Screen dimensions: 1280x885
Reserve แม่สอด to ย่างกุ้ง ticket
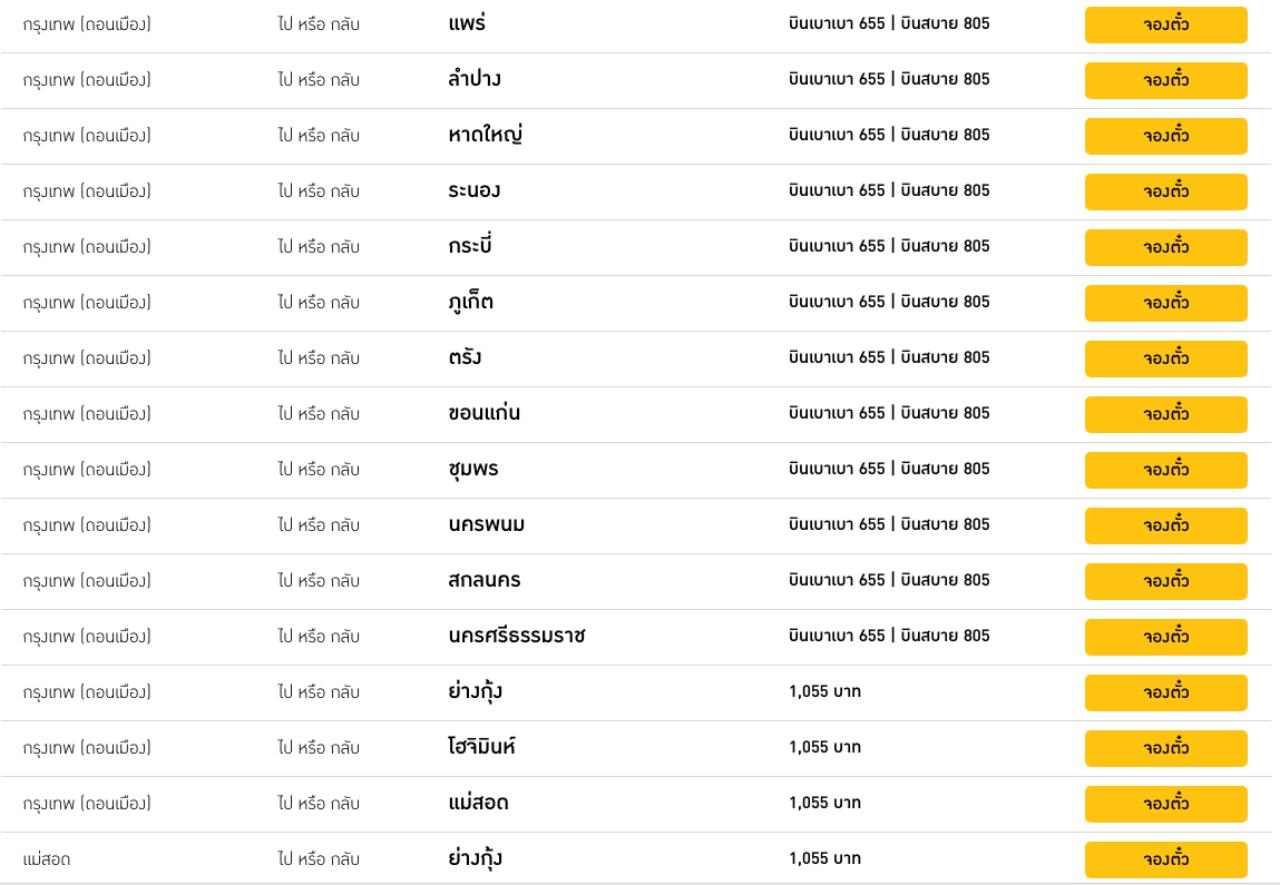click(1166, 860)
